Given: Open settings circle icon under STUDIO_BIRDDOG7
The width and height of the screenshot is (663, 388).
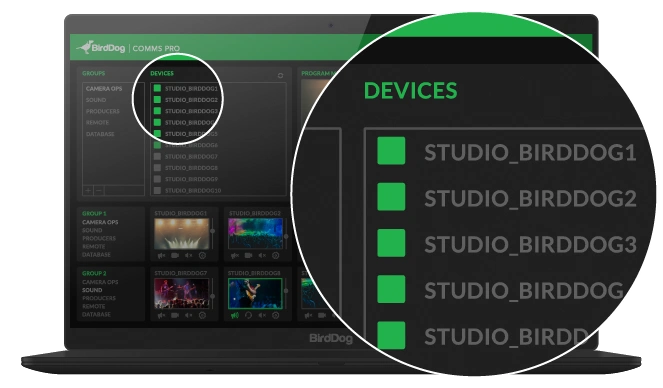Looking at the screenshot, I should (x=202, y=315).
